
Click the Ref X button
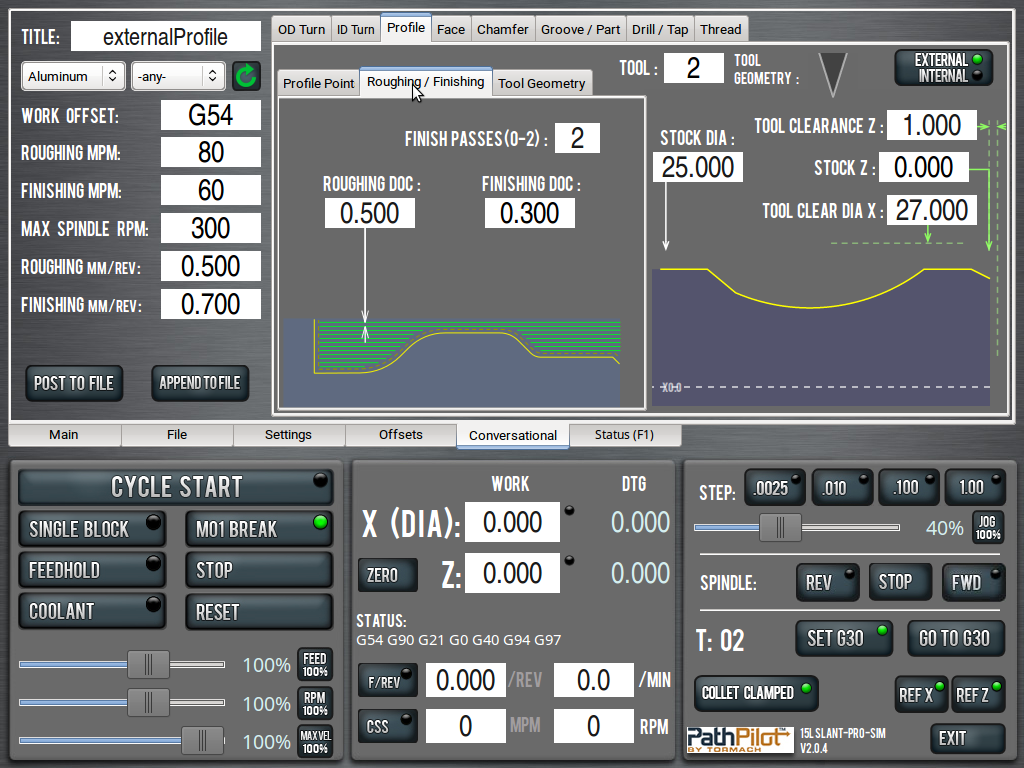click(921, 695)
